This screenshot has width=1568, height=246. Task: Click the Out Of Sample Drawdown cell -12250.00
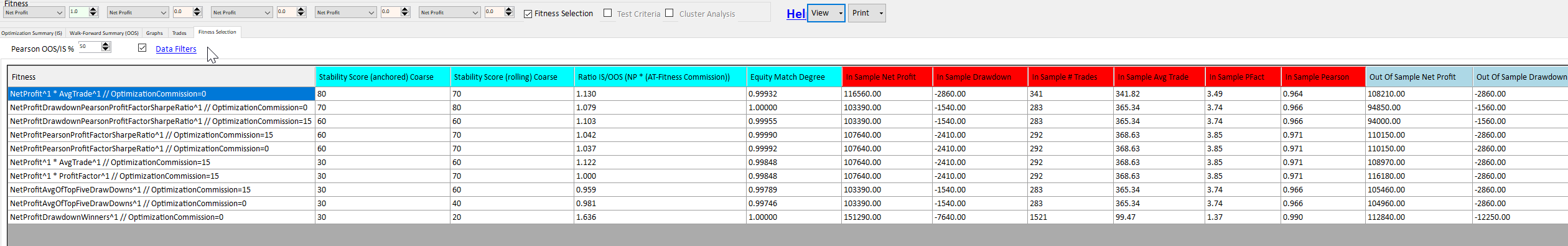tap(1520, 217)
